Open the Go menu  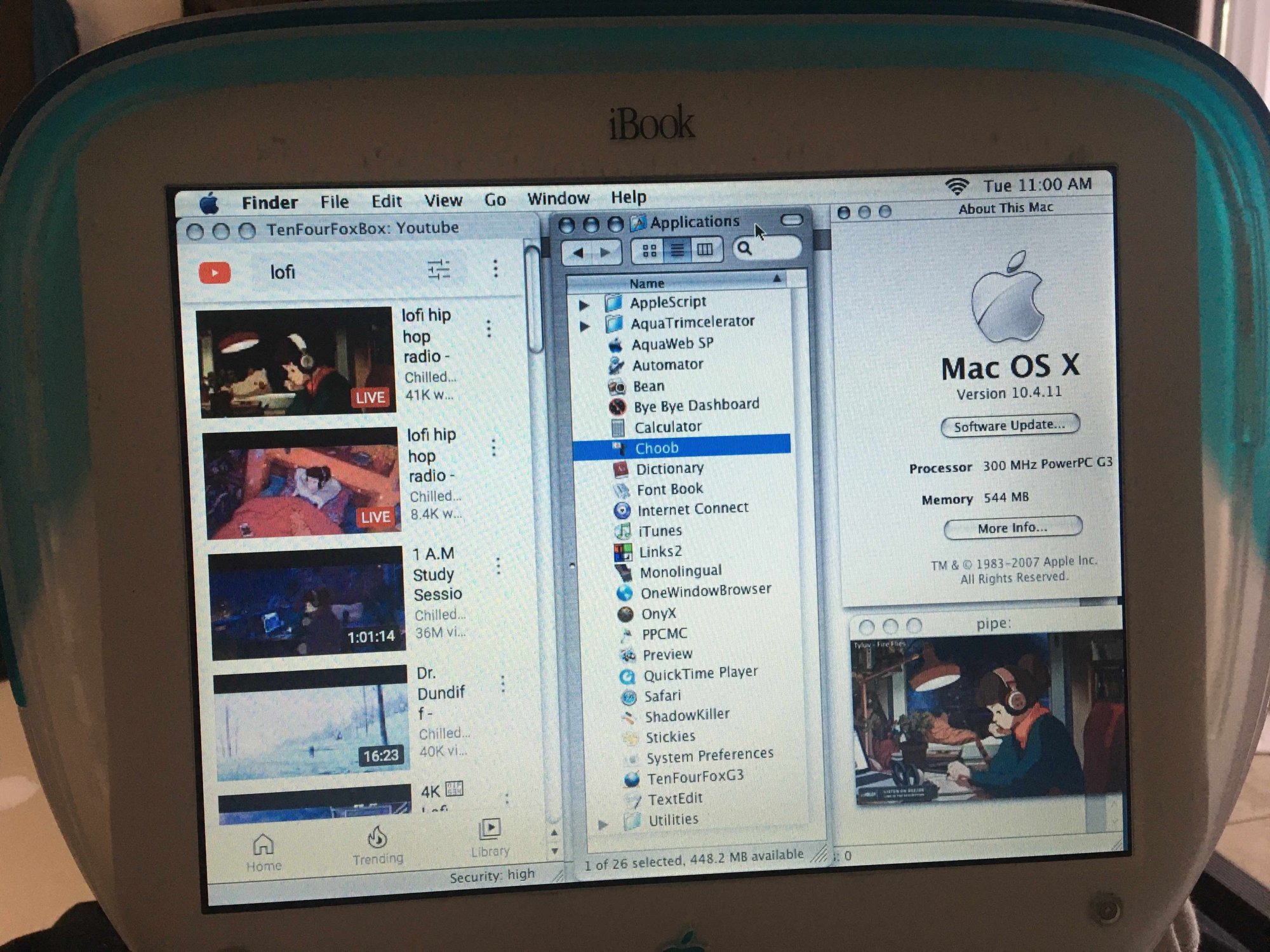point(495,200)
